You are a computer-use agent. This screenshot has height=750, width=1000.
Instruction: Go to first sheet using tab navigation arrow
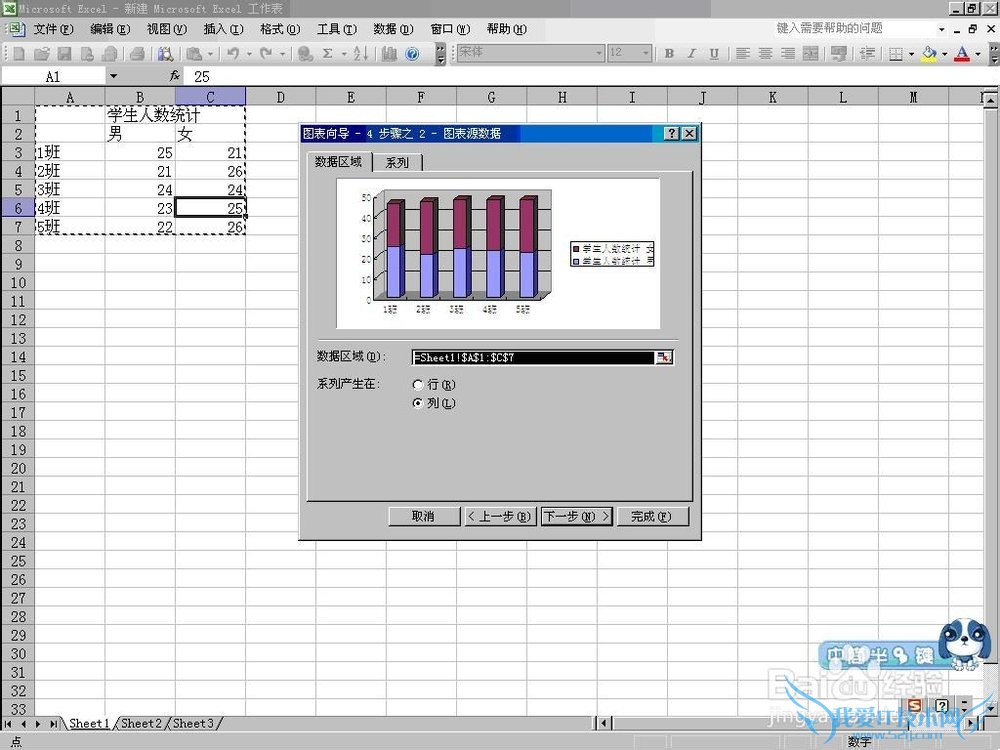(x=8, y=724)
